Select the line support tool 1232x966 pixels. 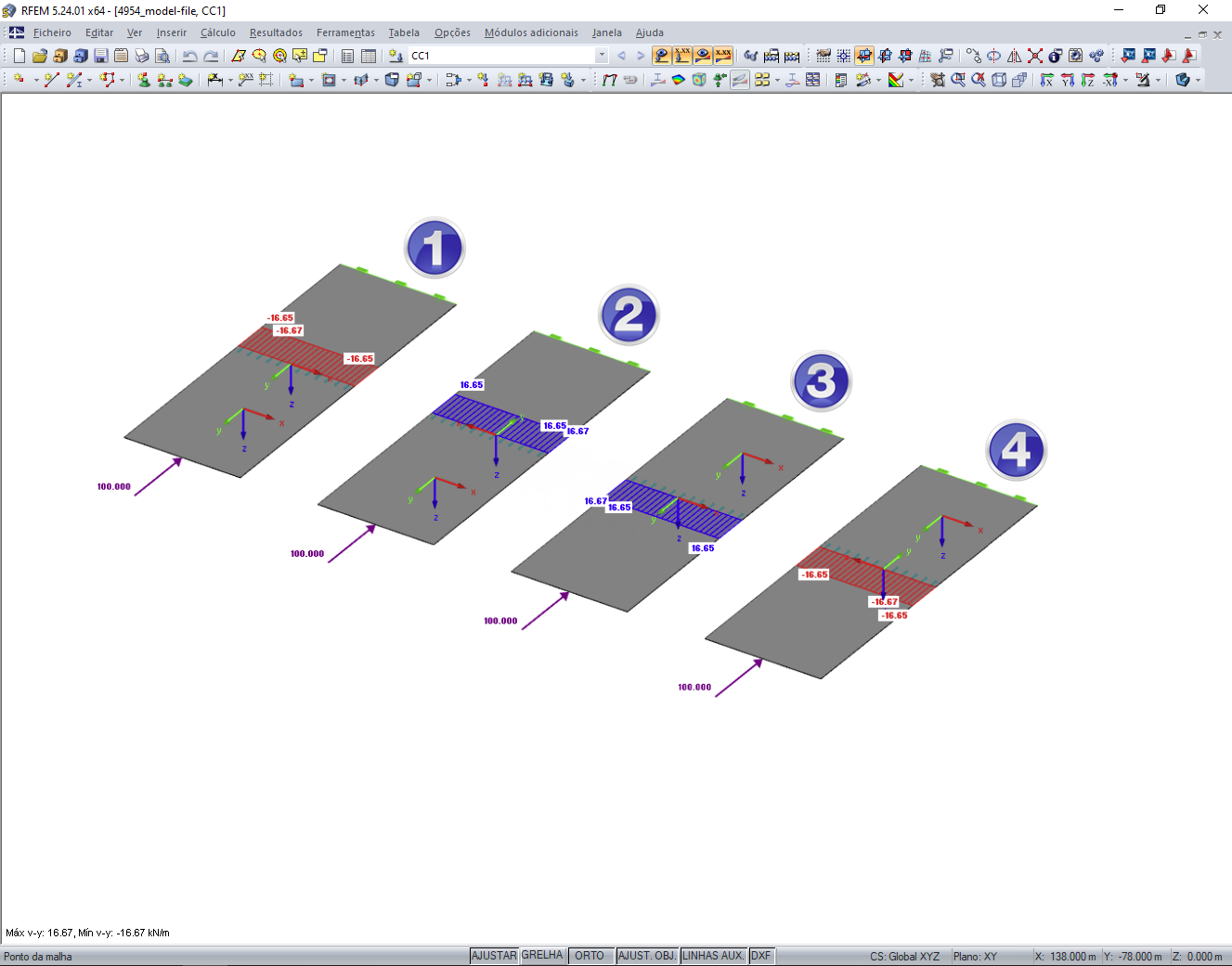point(164,80)
